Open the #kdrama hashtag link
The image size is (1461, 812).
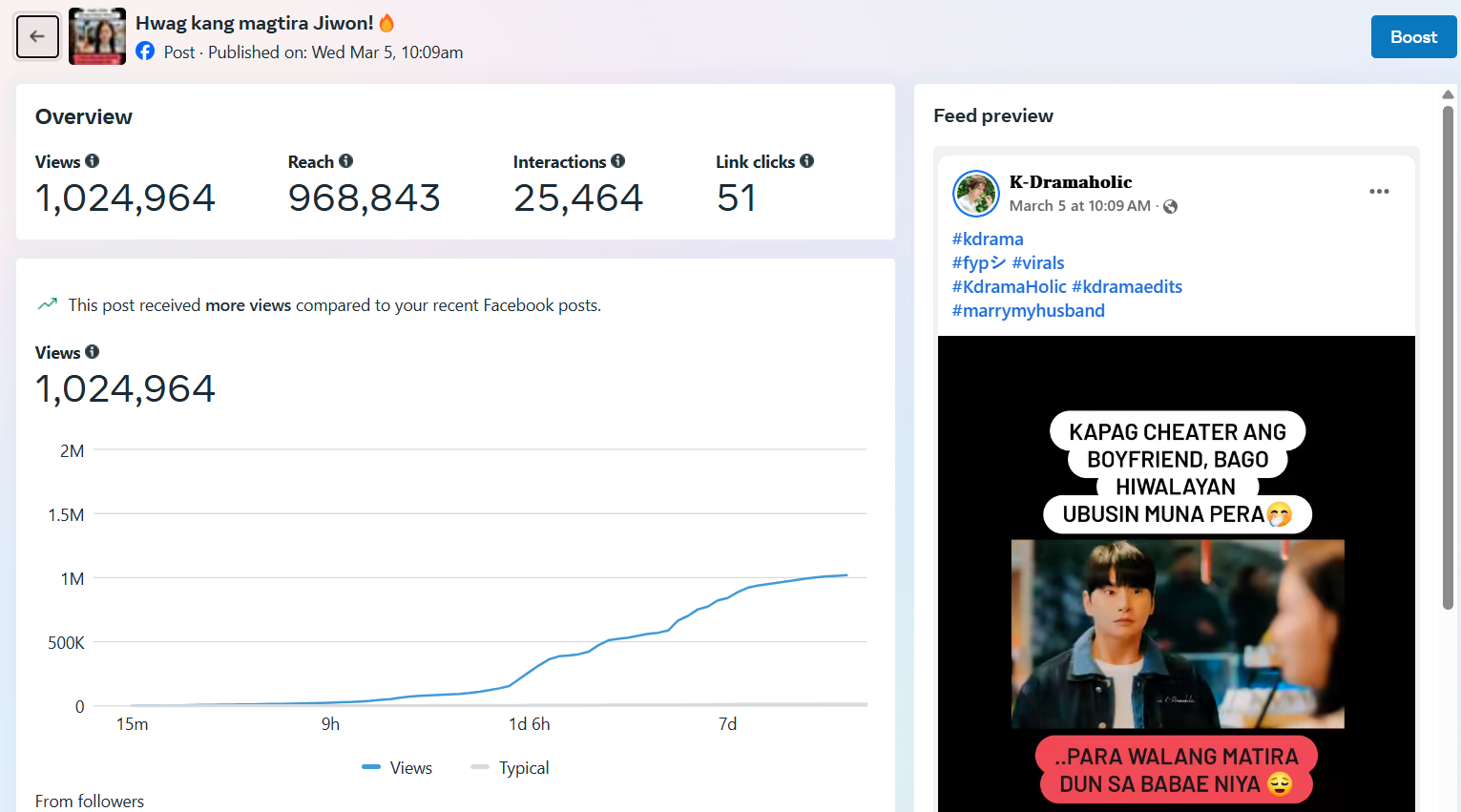[x=988, y=239]
